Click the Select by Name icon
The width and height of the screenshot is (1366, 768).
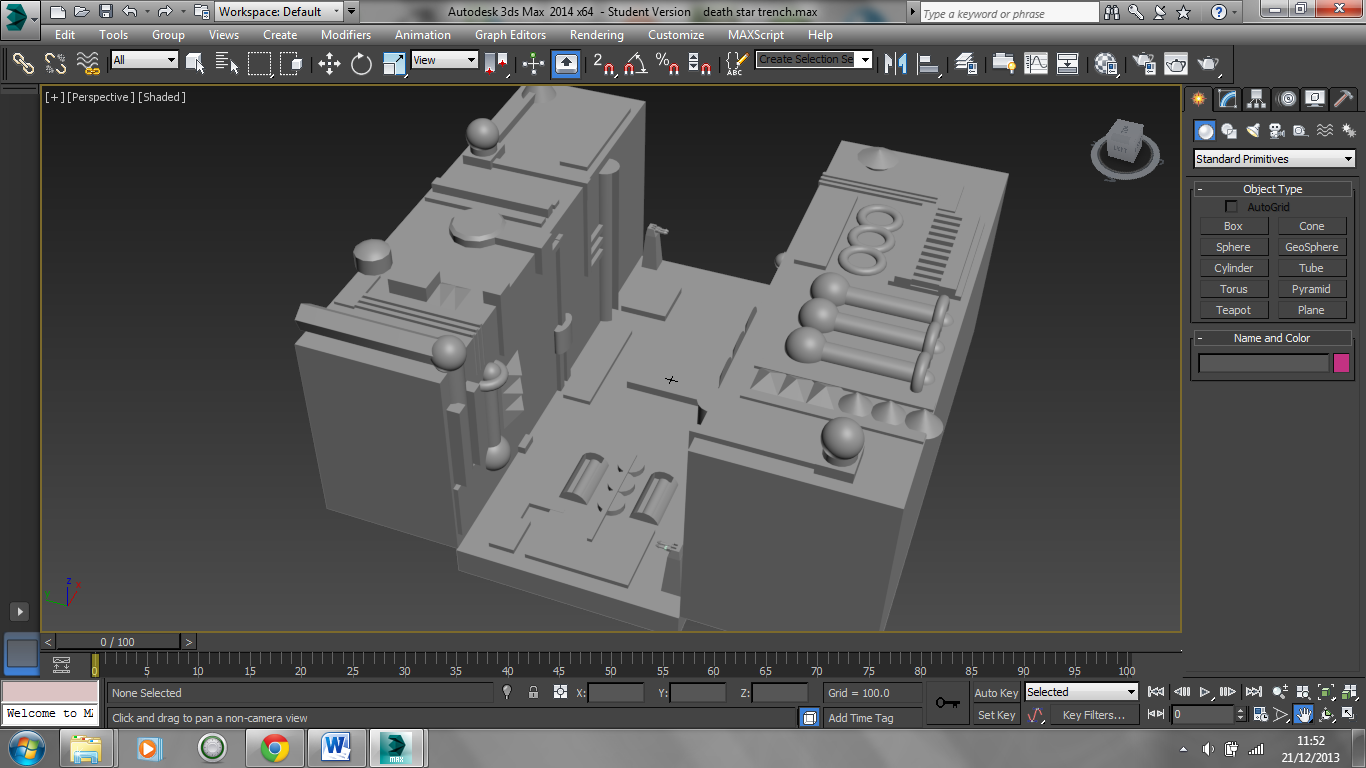coord(227,64)
